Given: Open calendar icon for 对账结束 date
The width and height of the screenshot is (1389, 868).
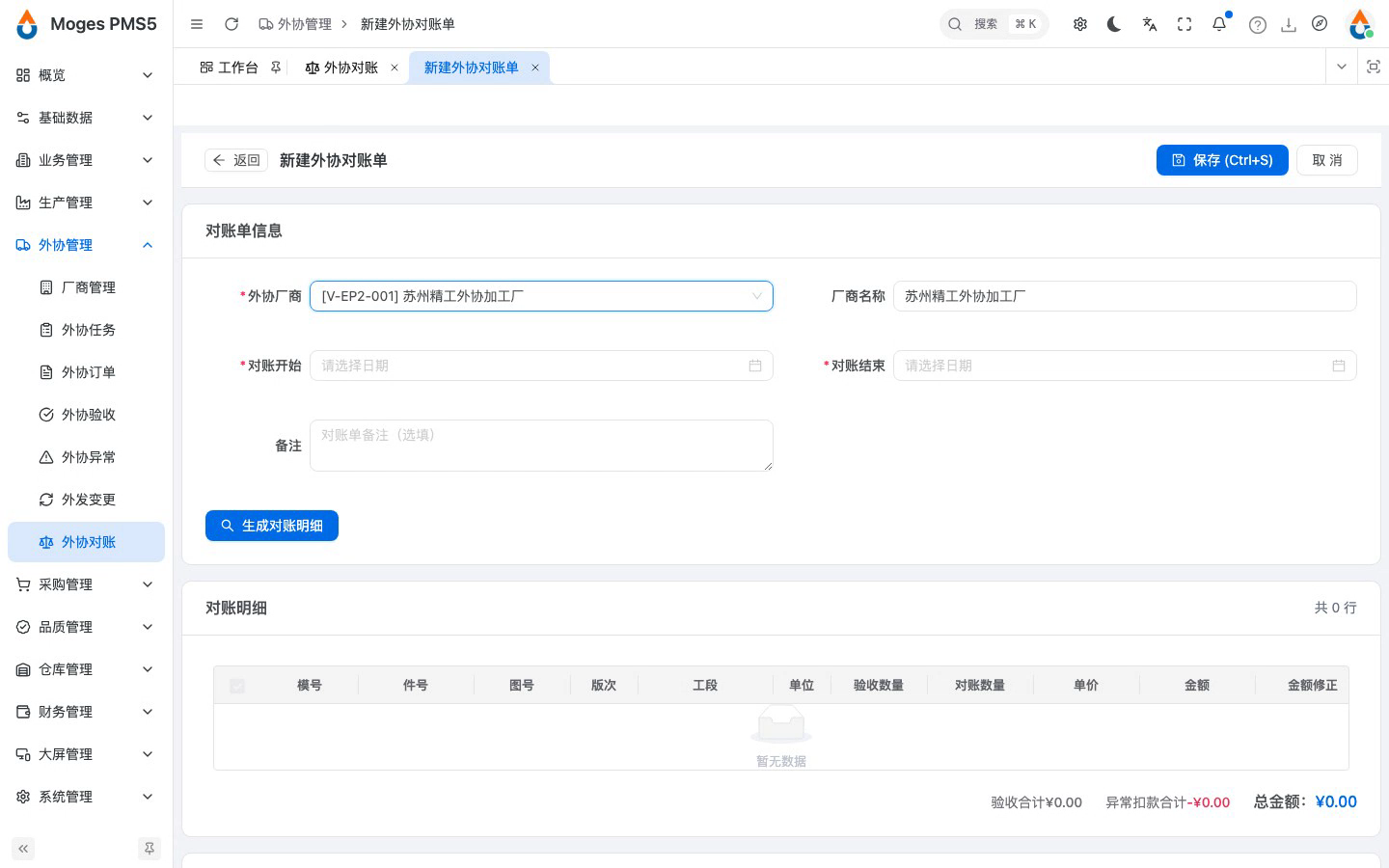Looking at the screenshot, I should (1339, 366).
